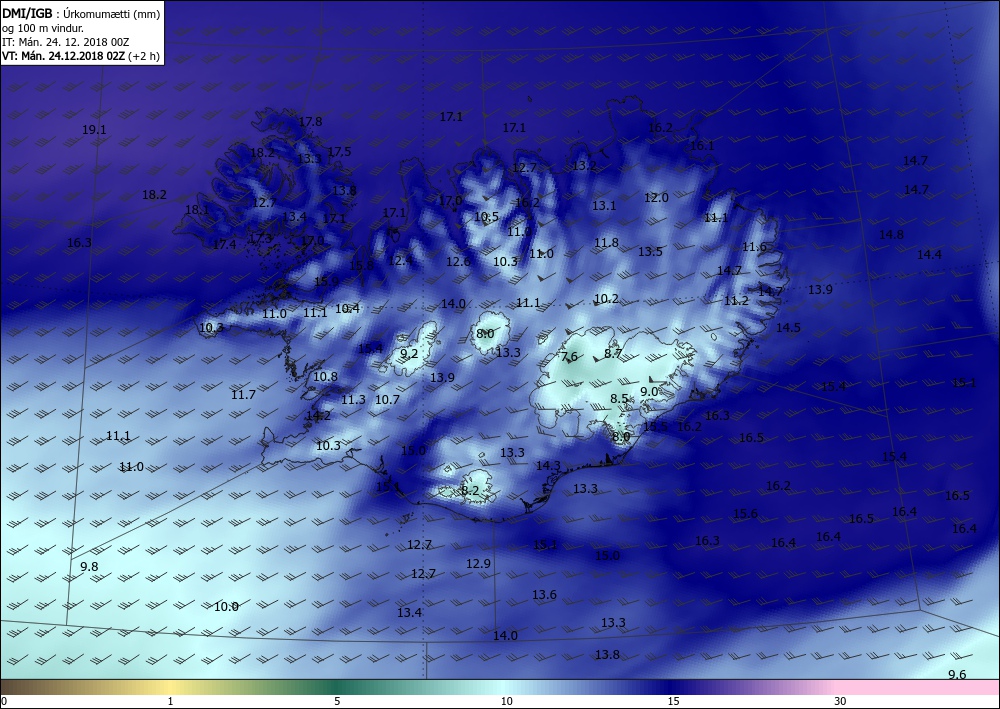This screenshot has width=1000, height=709.
Task: Click the map value '11.2'
Action: (736, 300)
